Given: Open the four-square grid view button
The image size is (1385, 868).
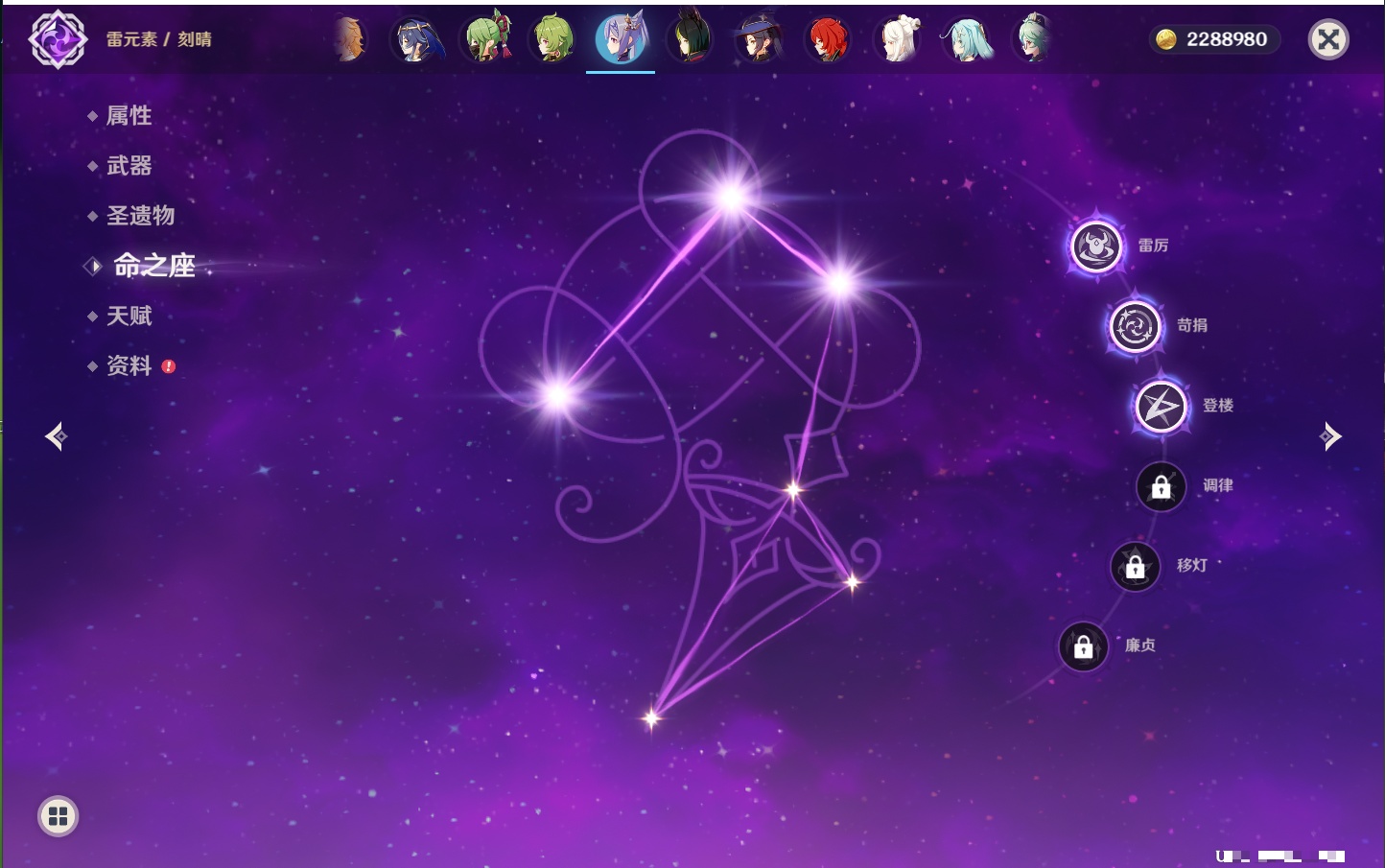Looking at the screenshot, I should 58,816.
